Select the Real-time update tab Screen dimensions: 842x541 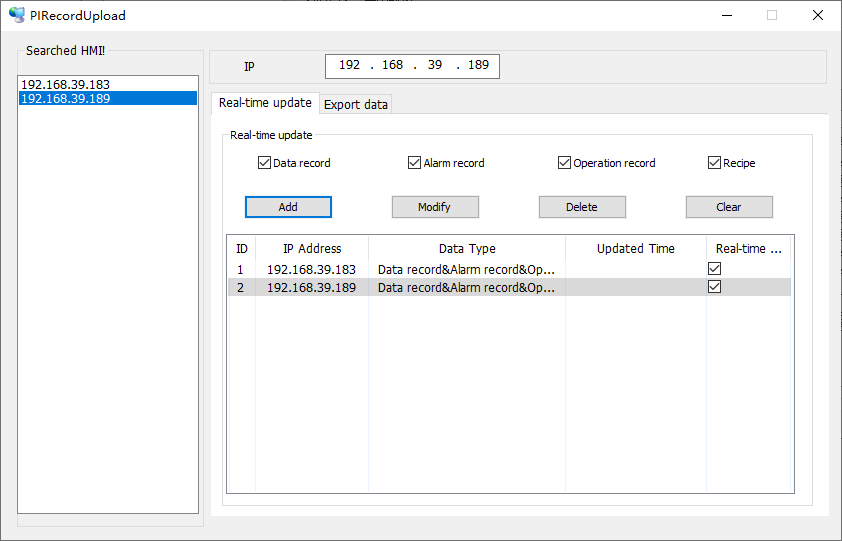(265, 103)
